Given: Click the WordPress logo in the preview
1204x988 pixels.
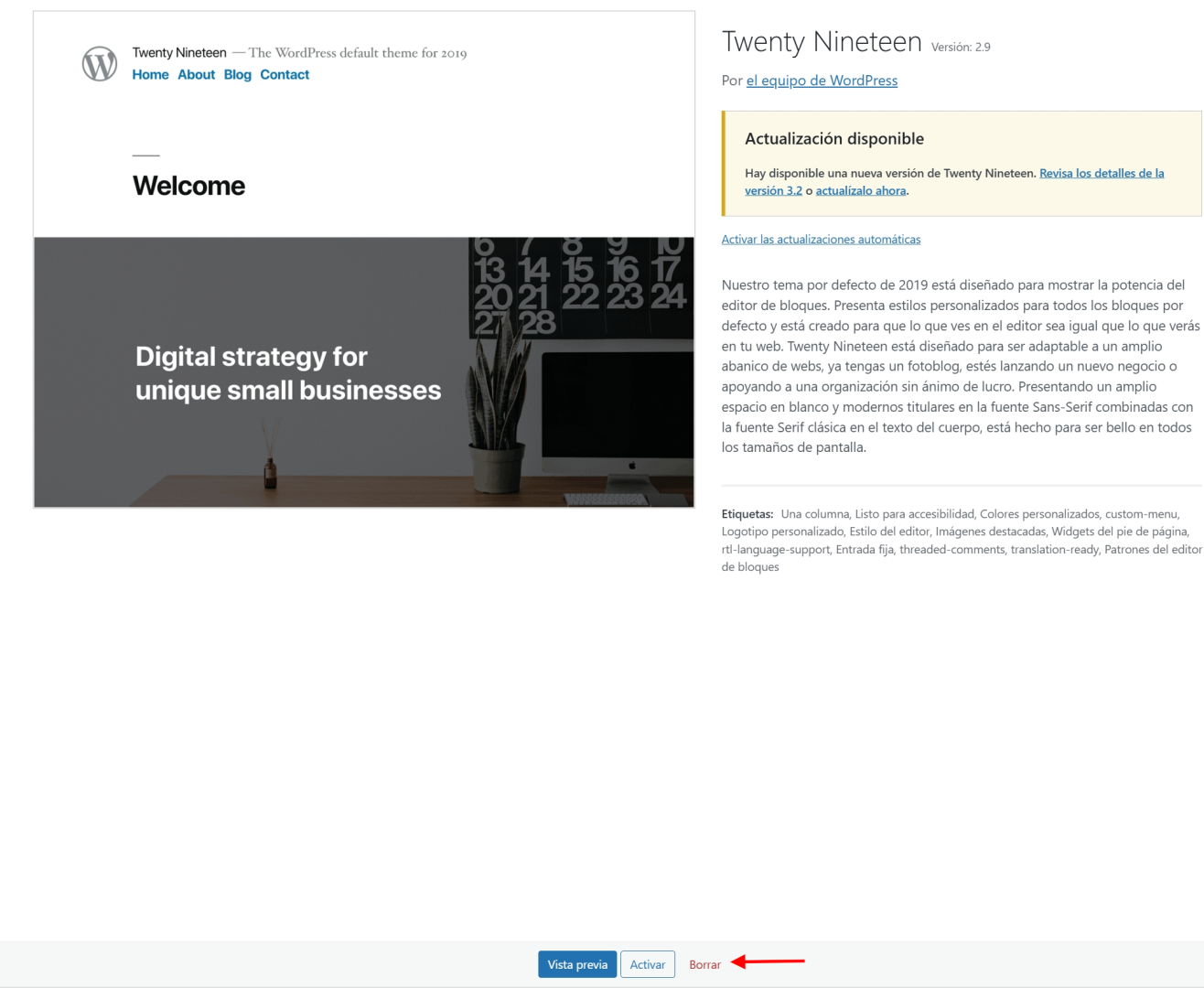Looking at the screenshot, I should point(100,64).
